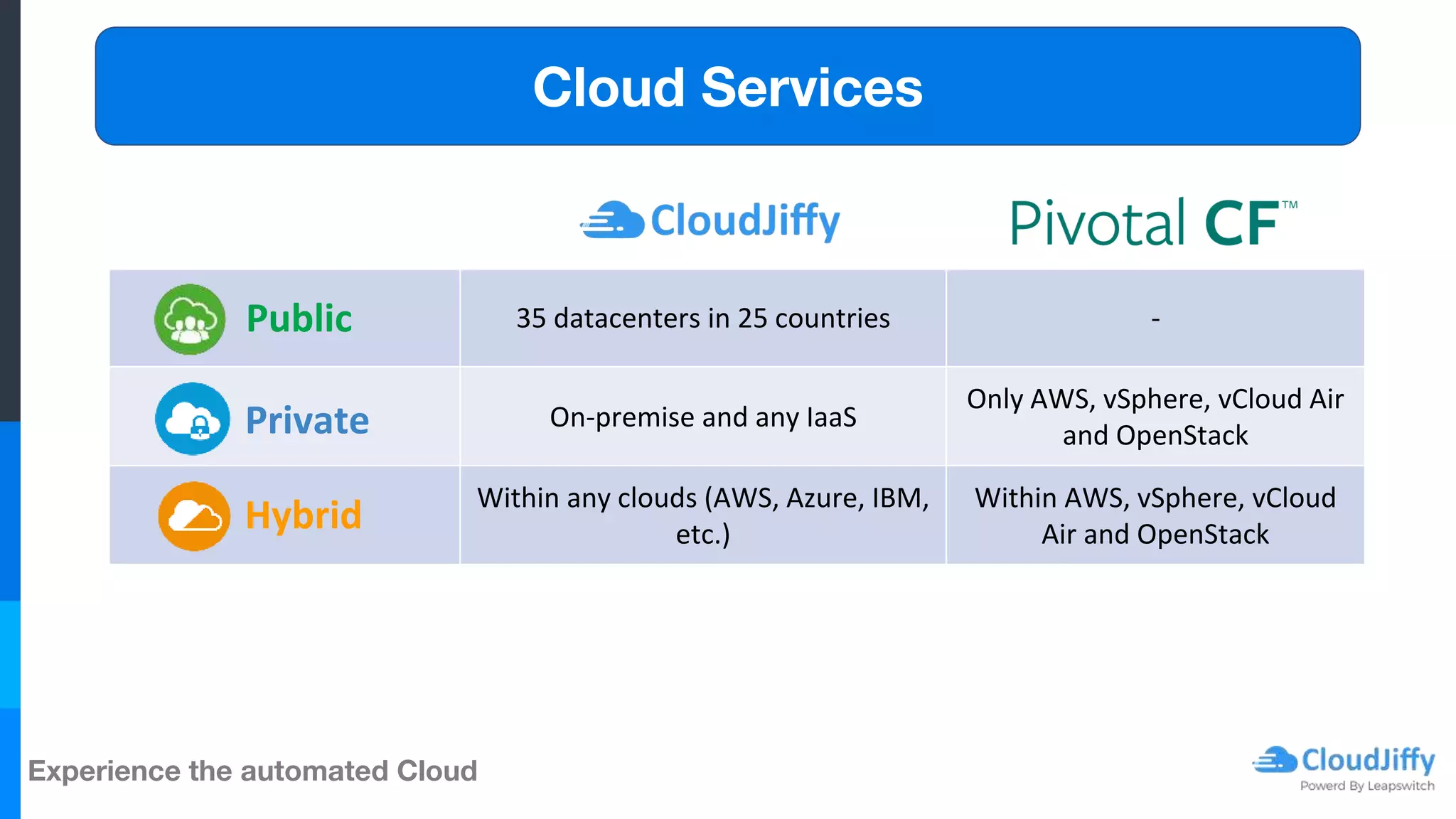Select the On-premise and any IaaS cell
The image size is (1456, 819).
point(702,417)
